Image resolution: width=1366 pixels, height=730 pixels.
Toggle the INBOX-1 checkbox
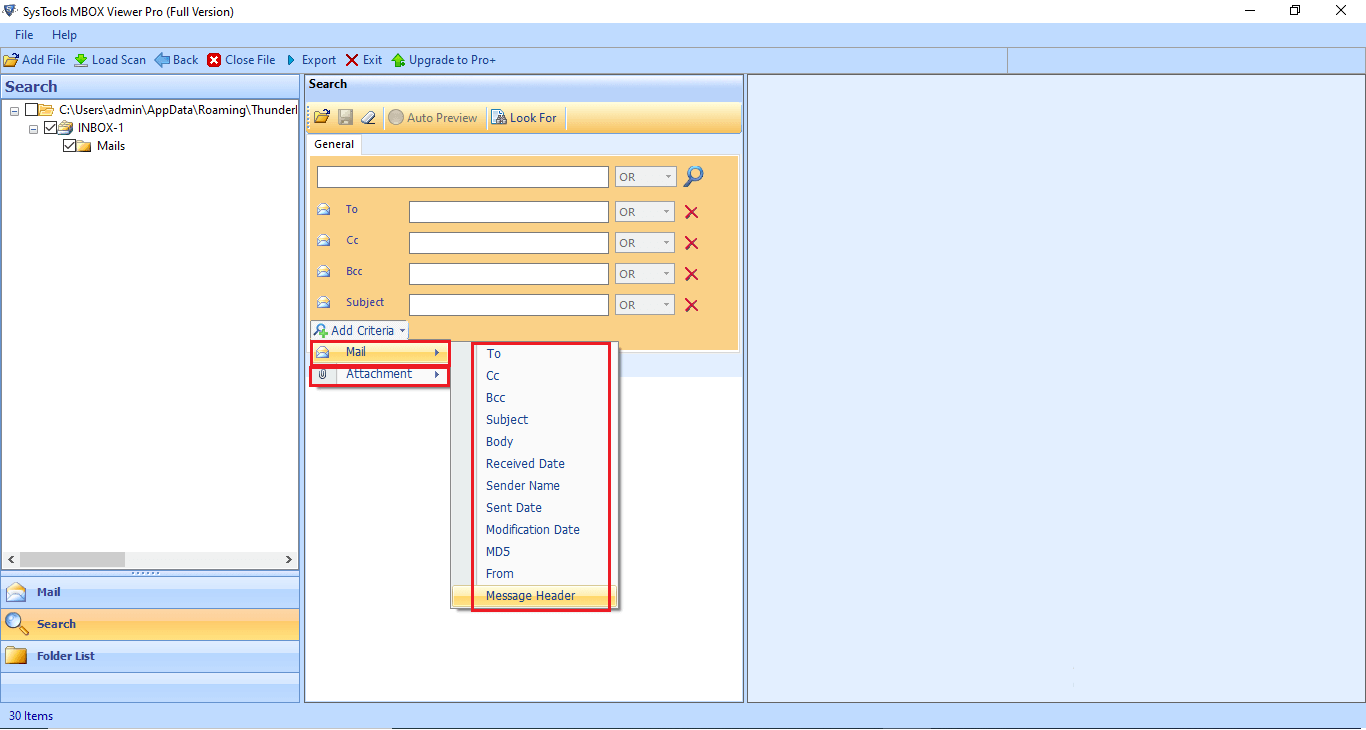pos(51,128)
